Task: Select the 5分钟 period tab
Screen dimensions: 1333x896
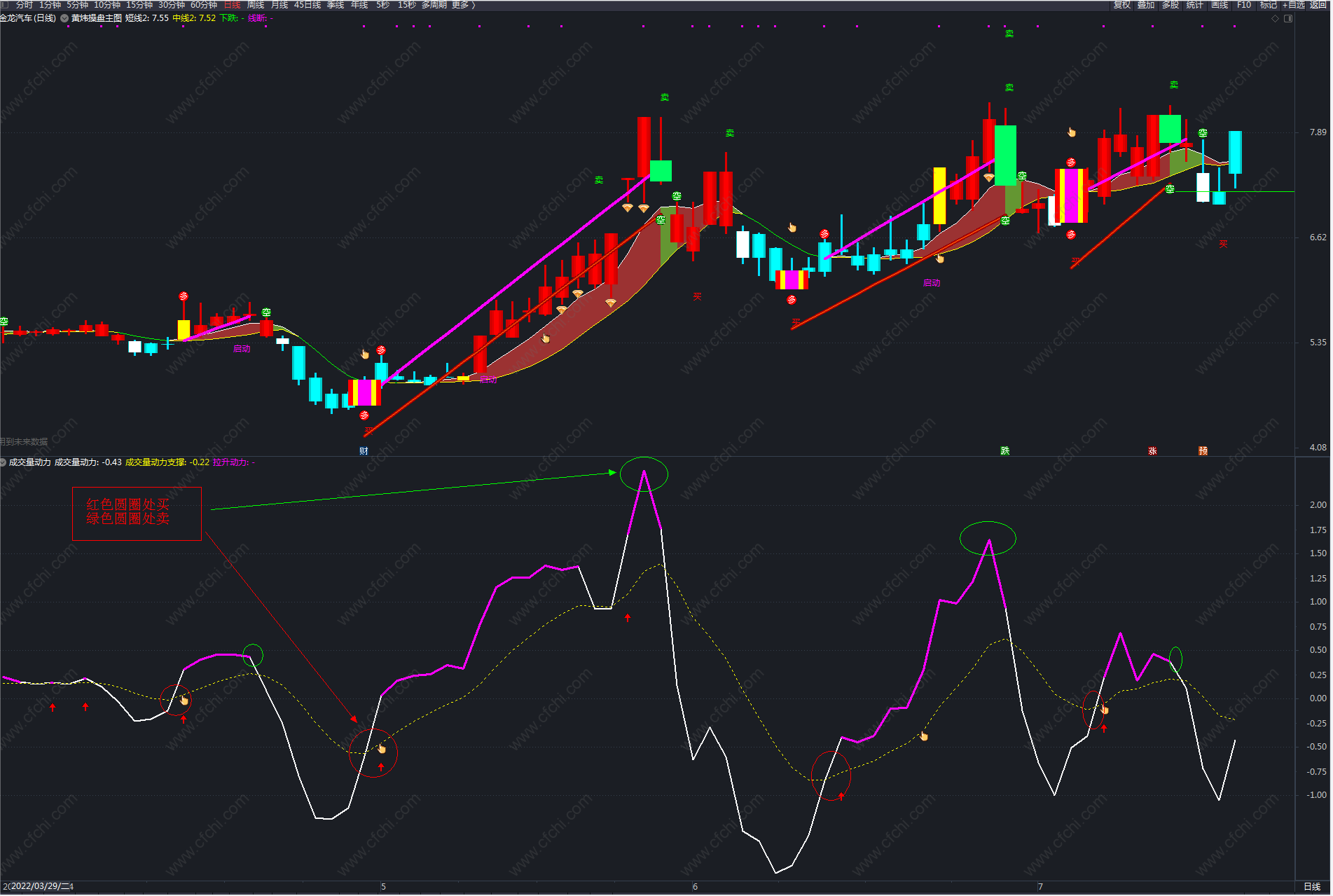Action: pyautogui.click(x=77, y=5)
